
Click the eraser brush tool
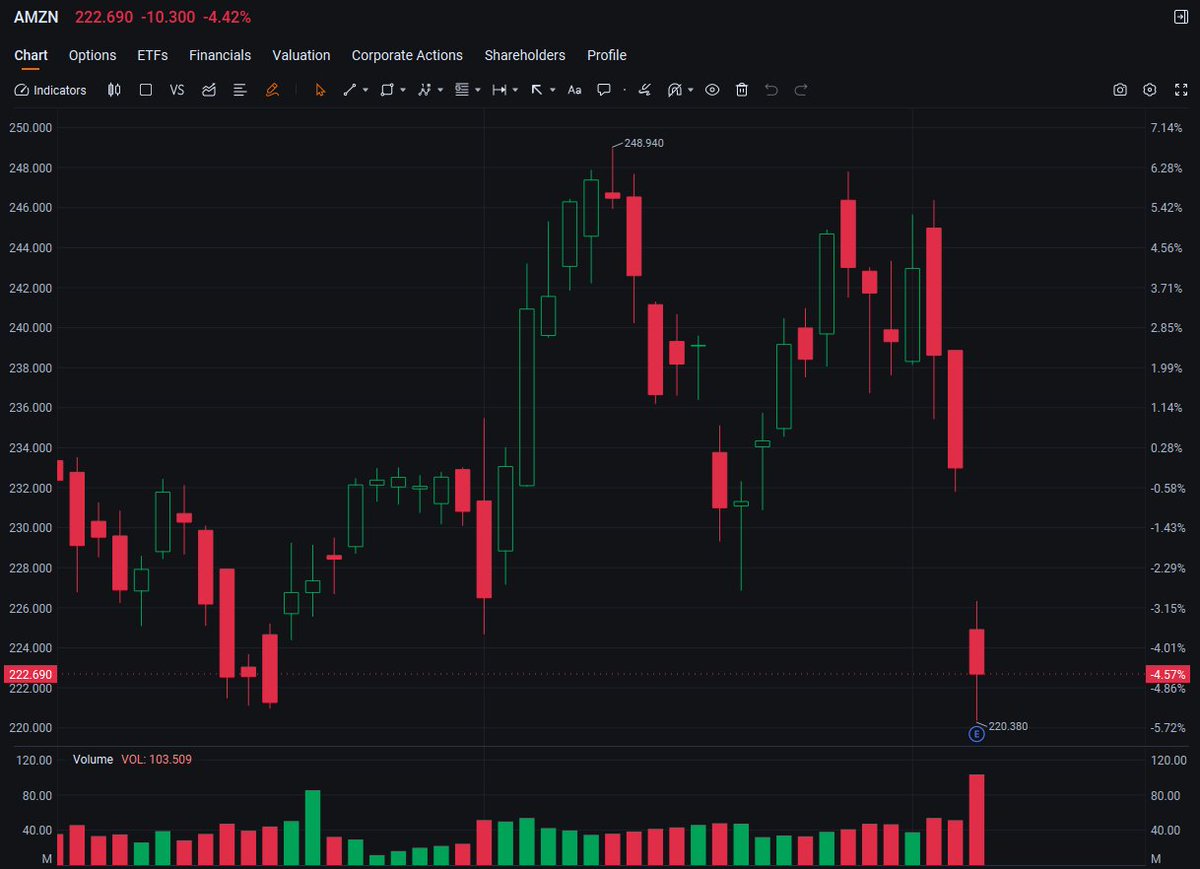click(x=645, y=90)
